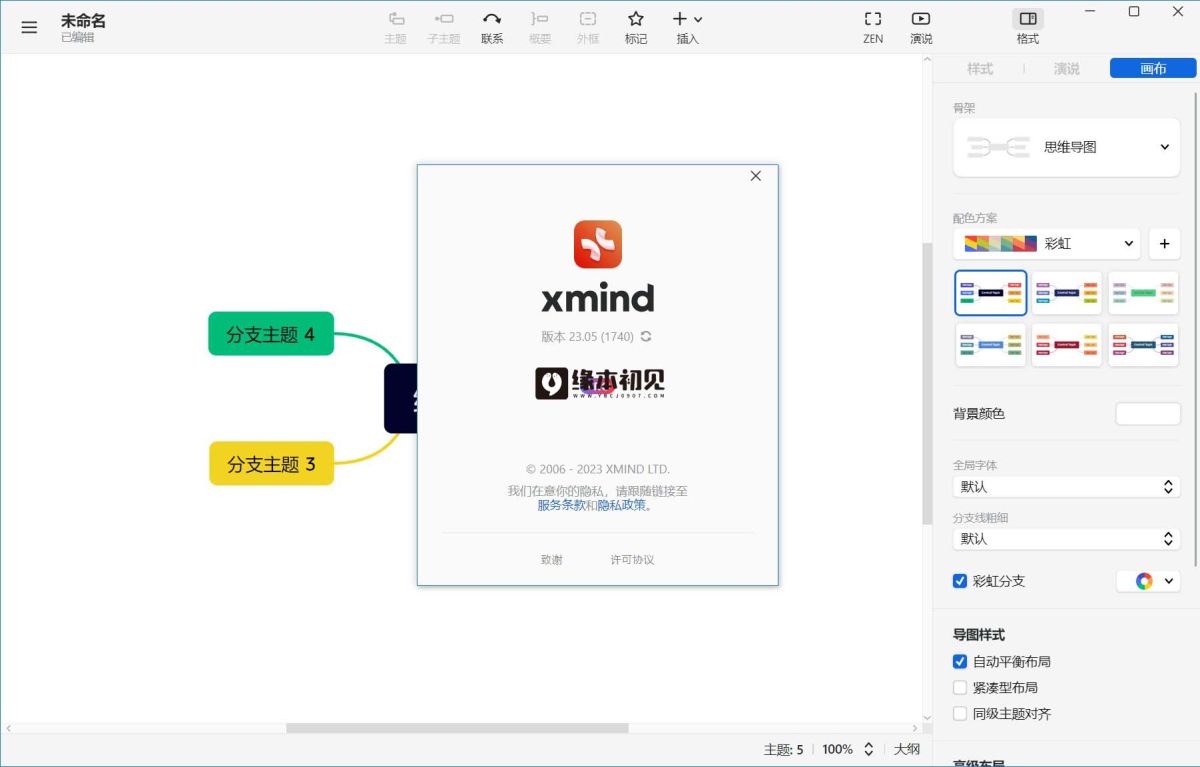Start pitch mode (演说) from toolbar
This screenshot has width=1200, height=767.
click(x=921, y=27)
